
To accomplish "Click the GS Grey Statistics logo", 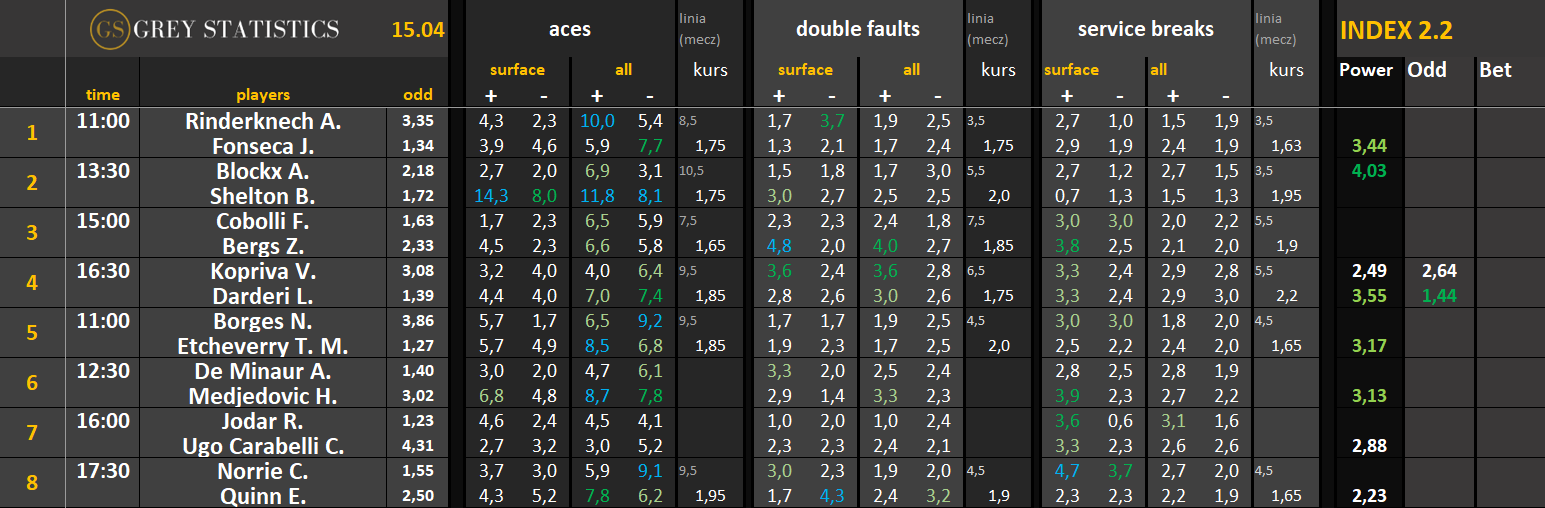I will click(x=214, y=29).
